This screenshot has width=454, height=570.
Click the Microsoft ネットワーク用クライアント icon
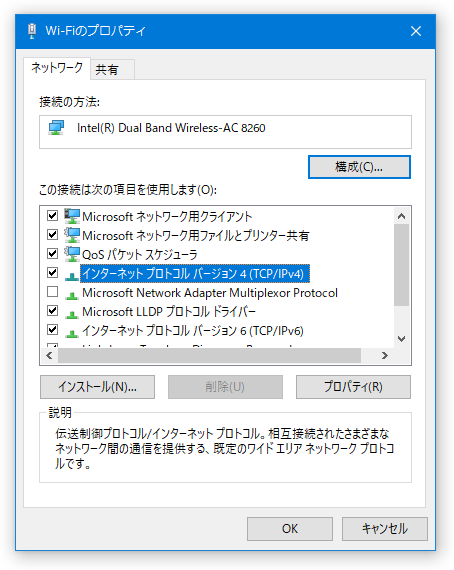click(72, 216)
